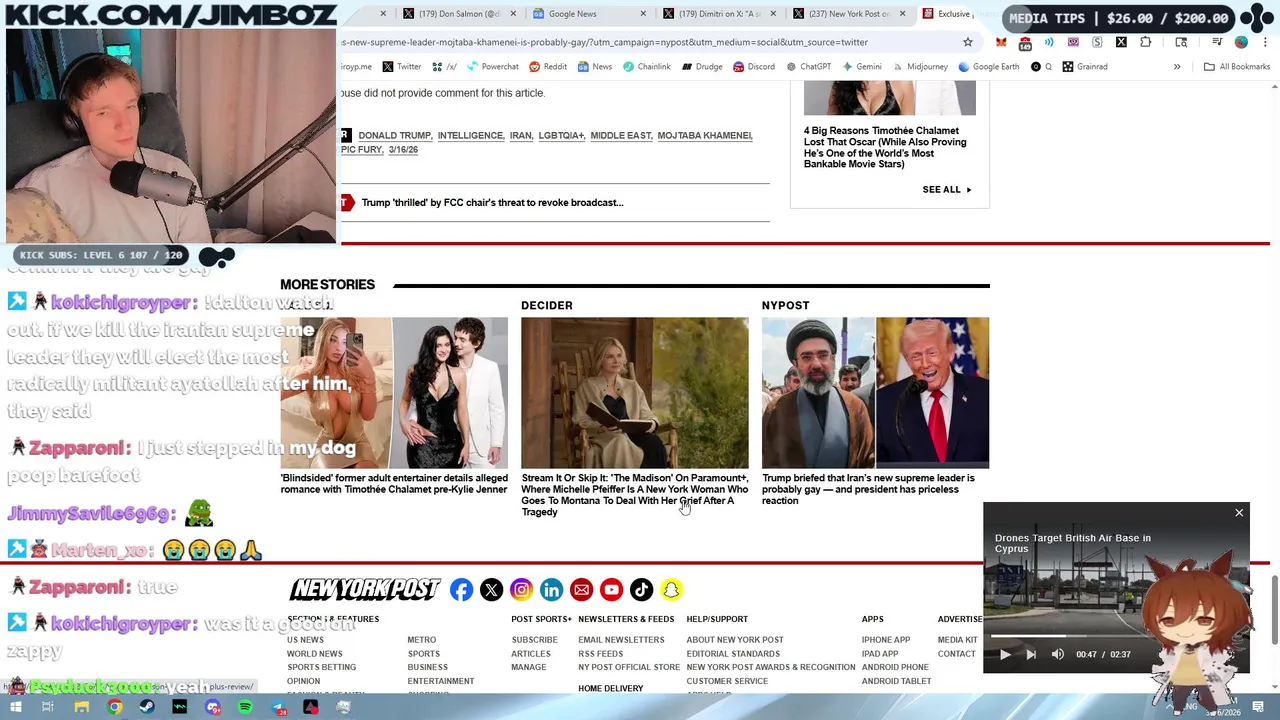Bookmark this page with the star icon
This screenshot has width=1280, height=720.
point(967,42)
